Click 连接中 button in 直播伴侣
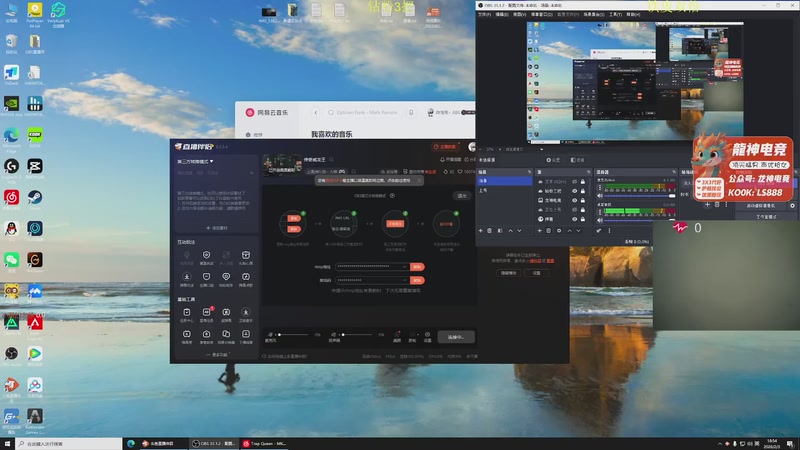The height and width of the screenshot is (450, 800). point(456,337)
